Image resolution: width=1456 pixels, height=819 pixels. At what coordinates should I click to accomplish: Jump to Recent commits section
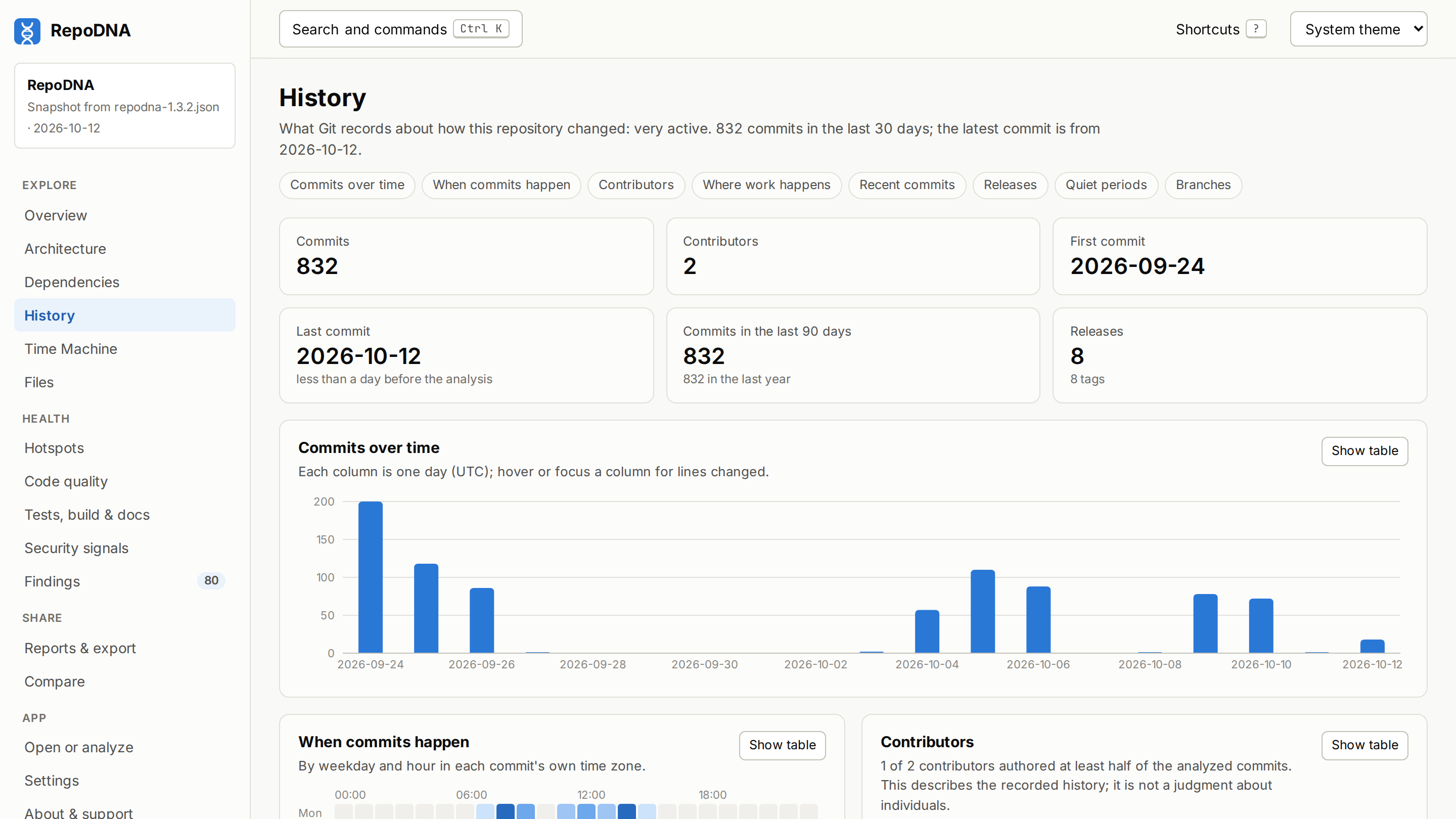906,185
